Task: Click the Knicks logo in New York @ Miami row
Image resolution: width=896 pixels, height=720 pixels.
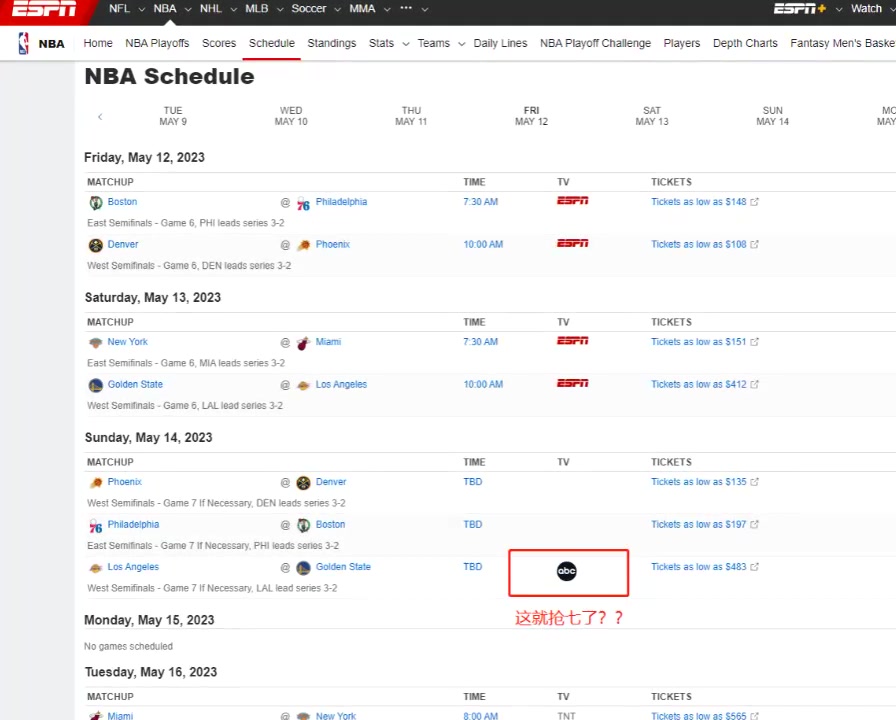Action: tap(96, 342)
